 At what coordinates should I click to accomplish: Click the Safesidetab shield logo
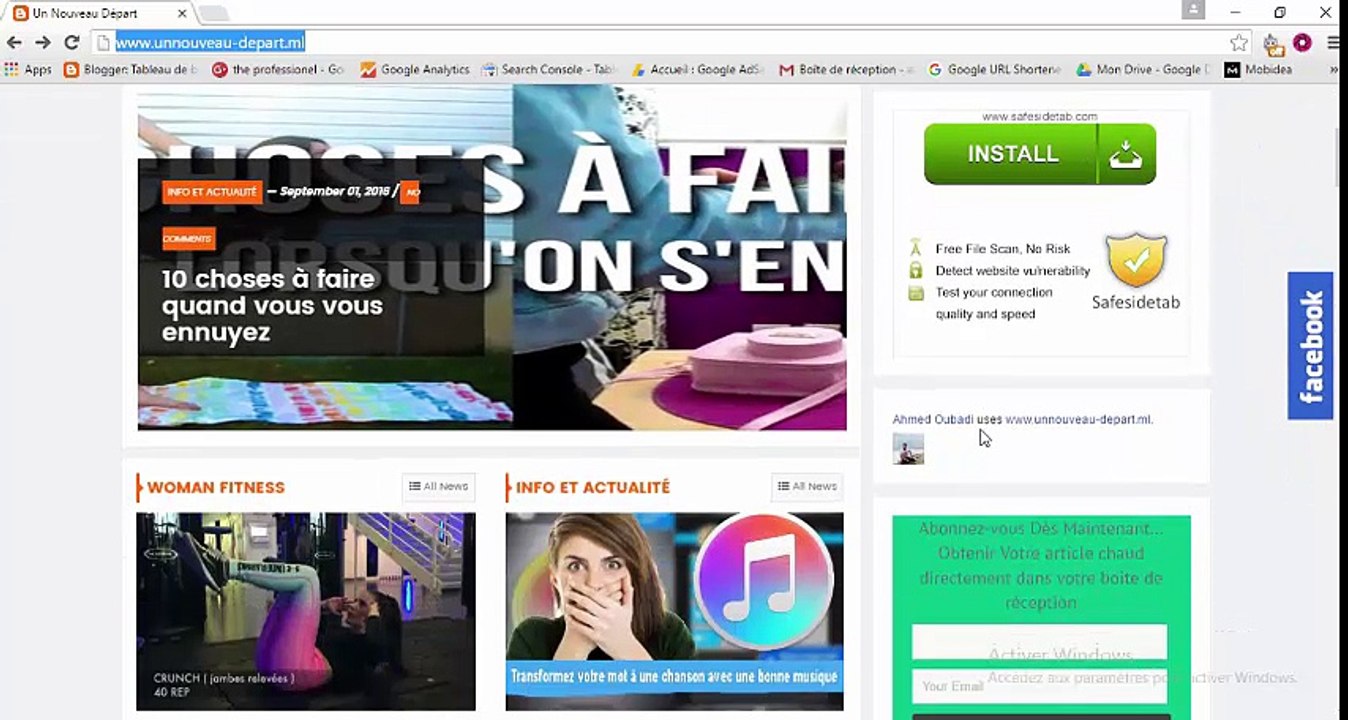1137,260
